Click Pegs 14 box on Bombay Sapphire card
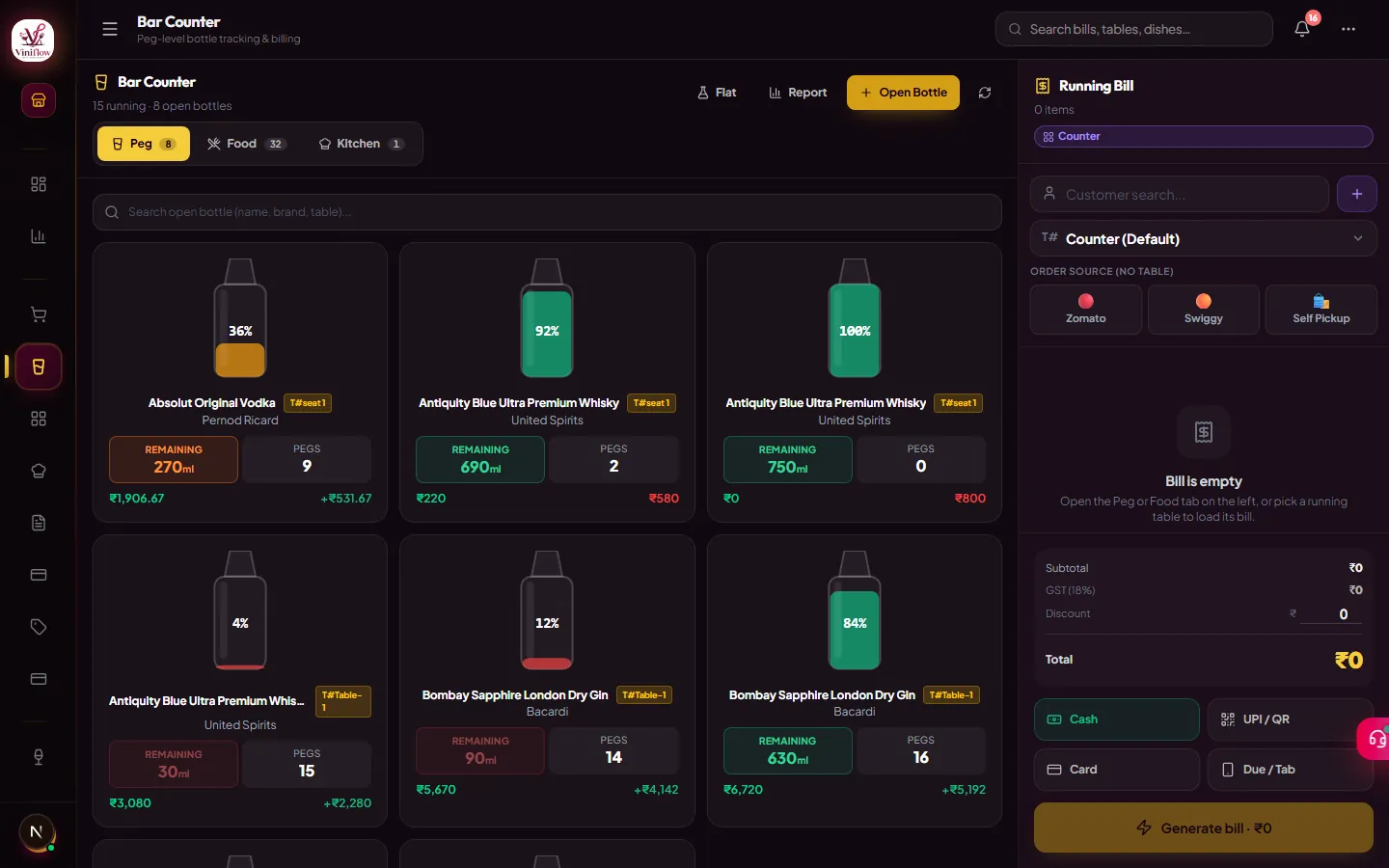The image size is (1389, 868). (x=613, y=750)
